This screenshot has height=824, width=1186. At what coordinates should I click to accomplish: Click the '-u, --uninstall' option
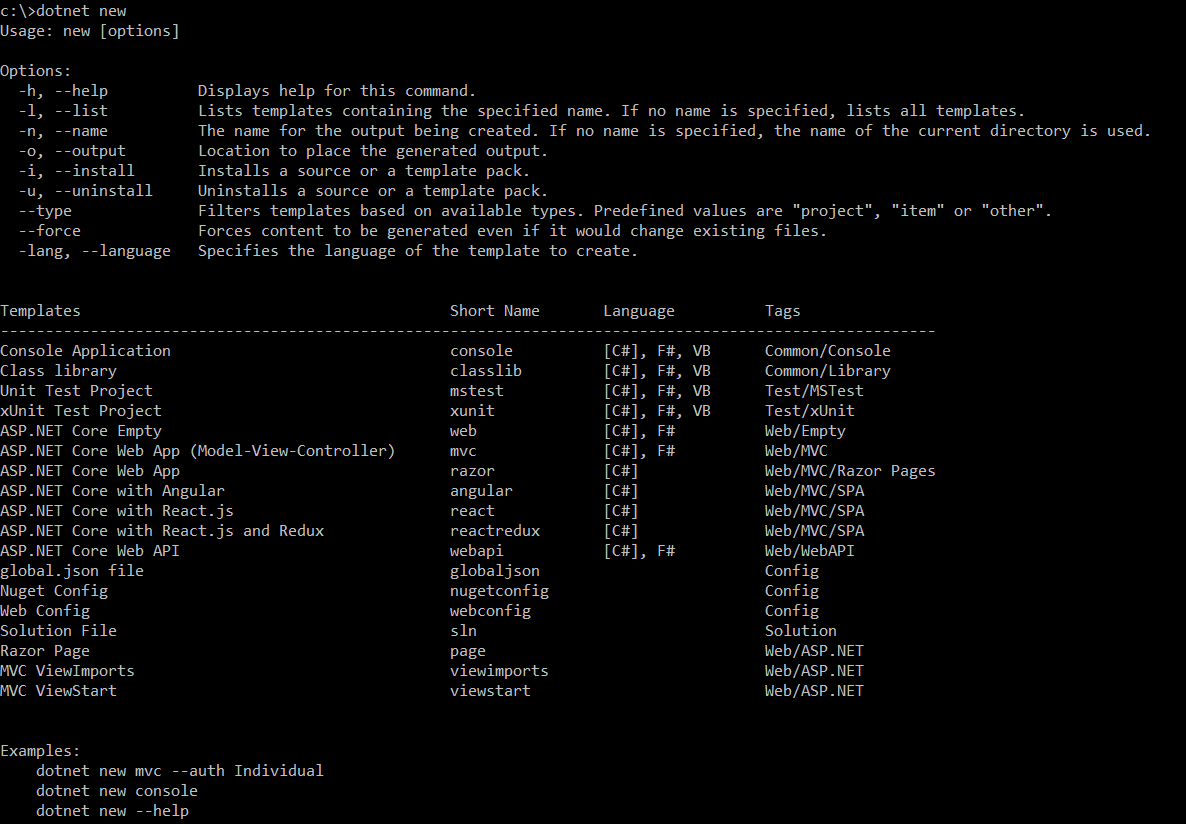[86, 191]
